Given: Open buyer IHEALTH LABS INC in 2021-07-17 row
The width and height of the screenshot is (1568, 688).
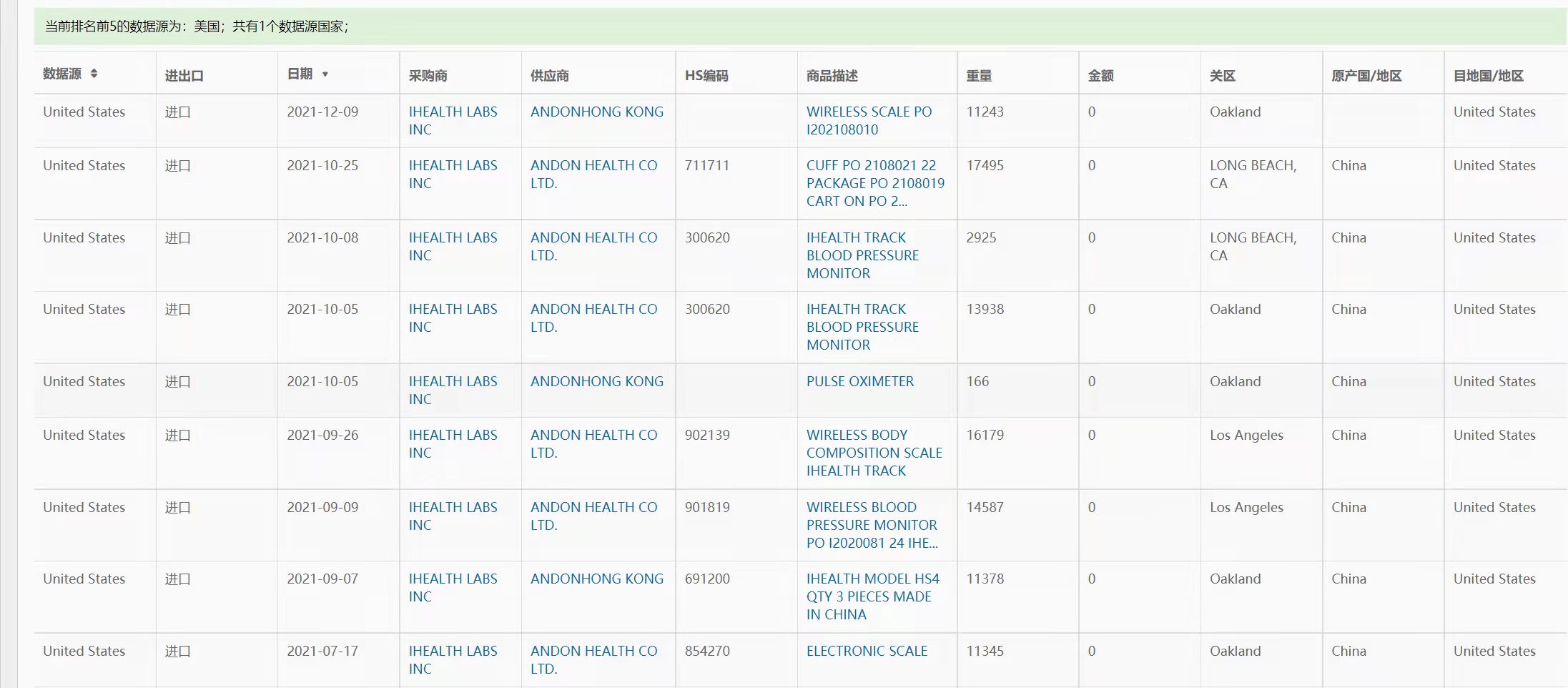Looking at the screenshot, I should (453, 660).
